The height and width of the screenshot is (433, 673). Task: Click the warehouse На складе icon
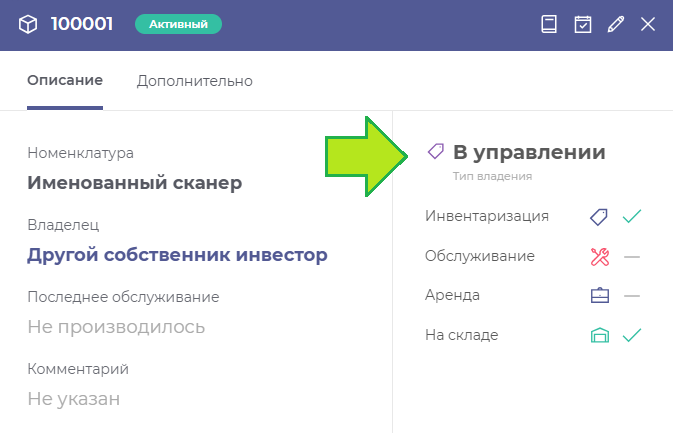pyautogui.click(x=599, y=336)
